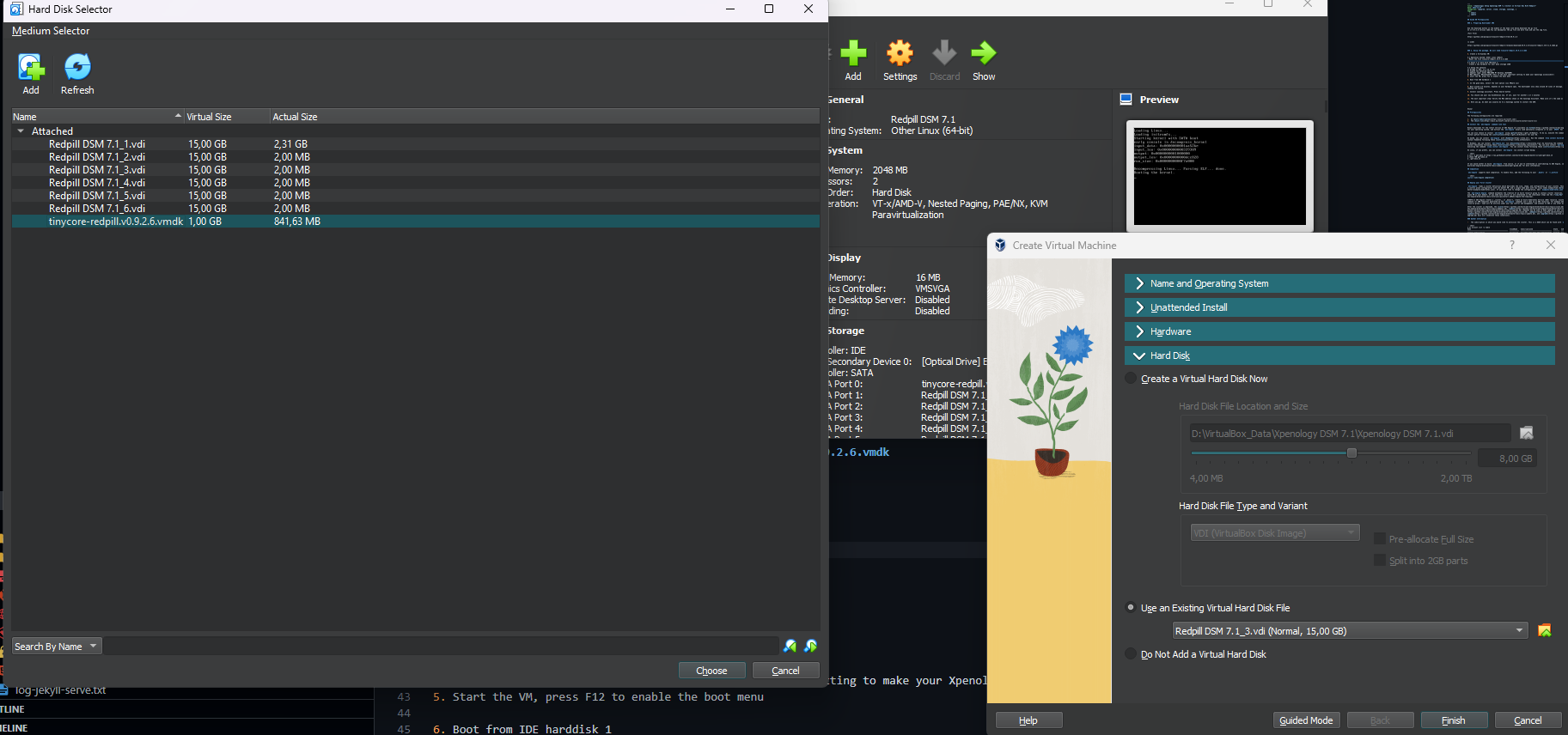Click the Choose button
This screenshot has width=1568, height=735.
pos(711,671)
